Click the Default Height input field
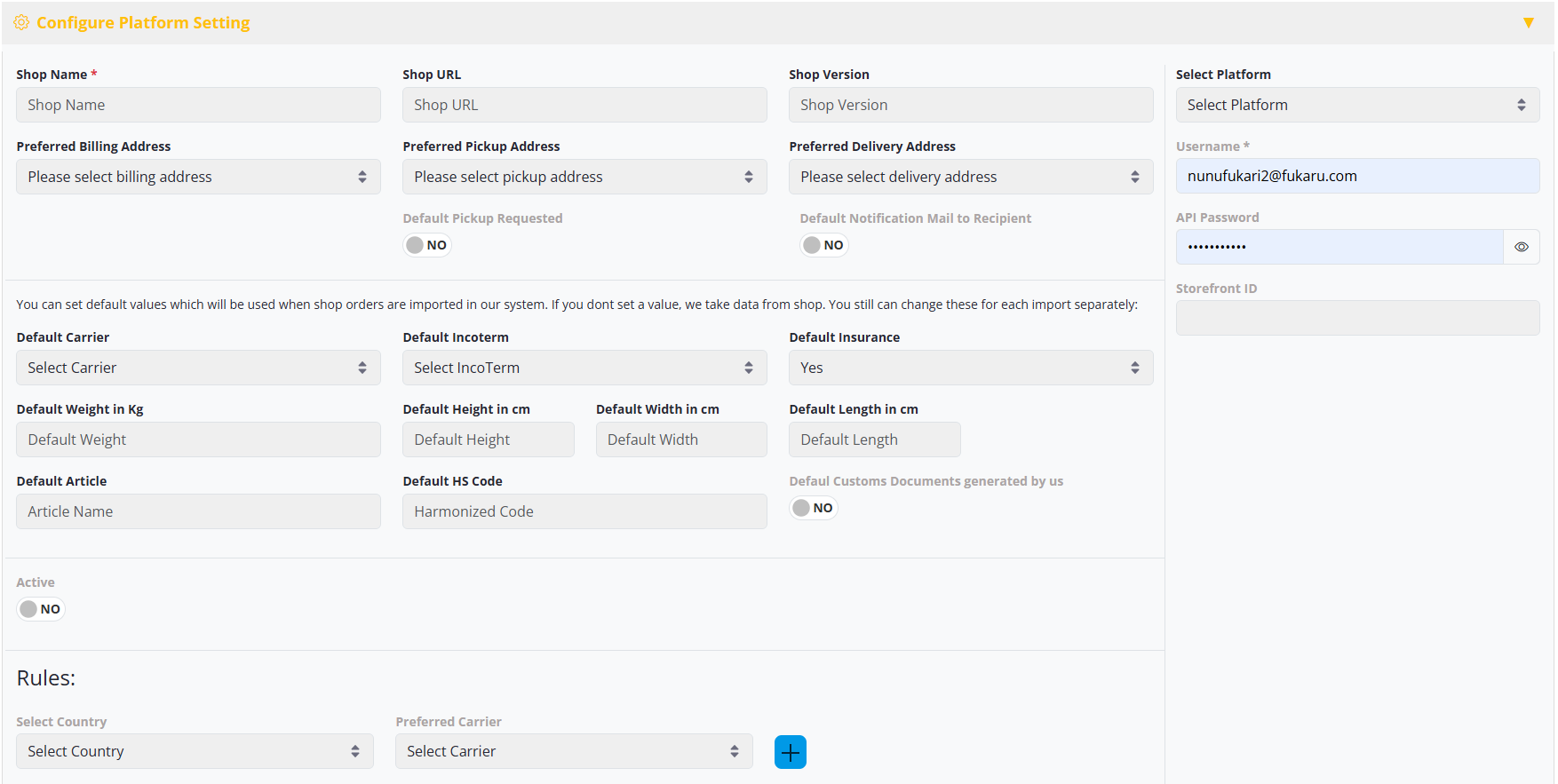The height and width of the screenshot is (784, 1558). (x=489, y=440)
